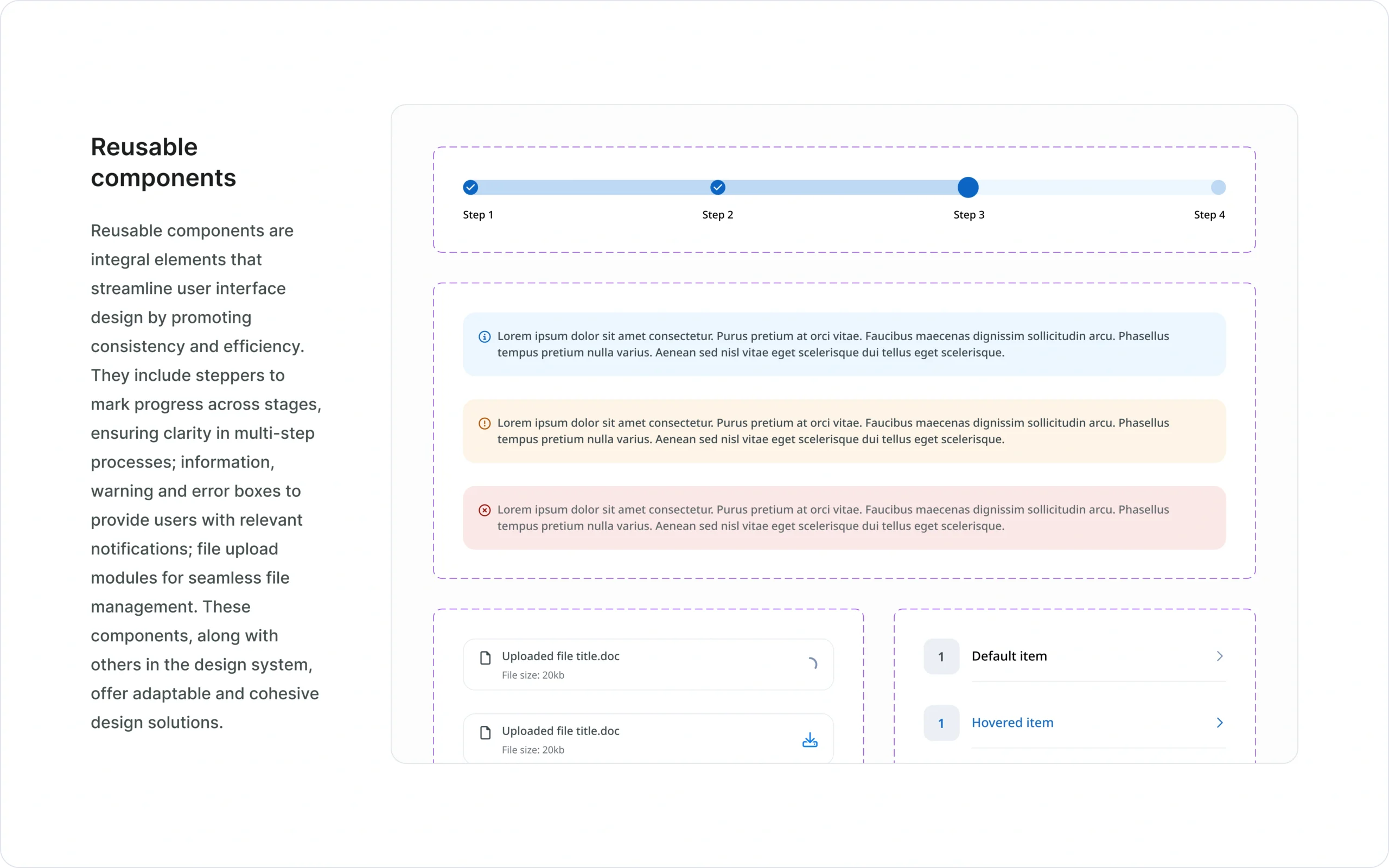Expand the Default item via its chevron
This screenshot has height=868, width=1389.
click(x=1220, y=655)
